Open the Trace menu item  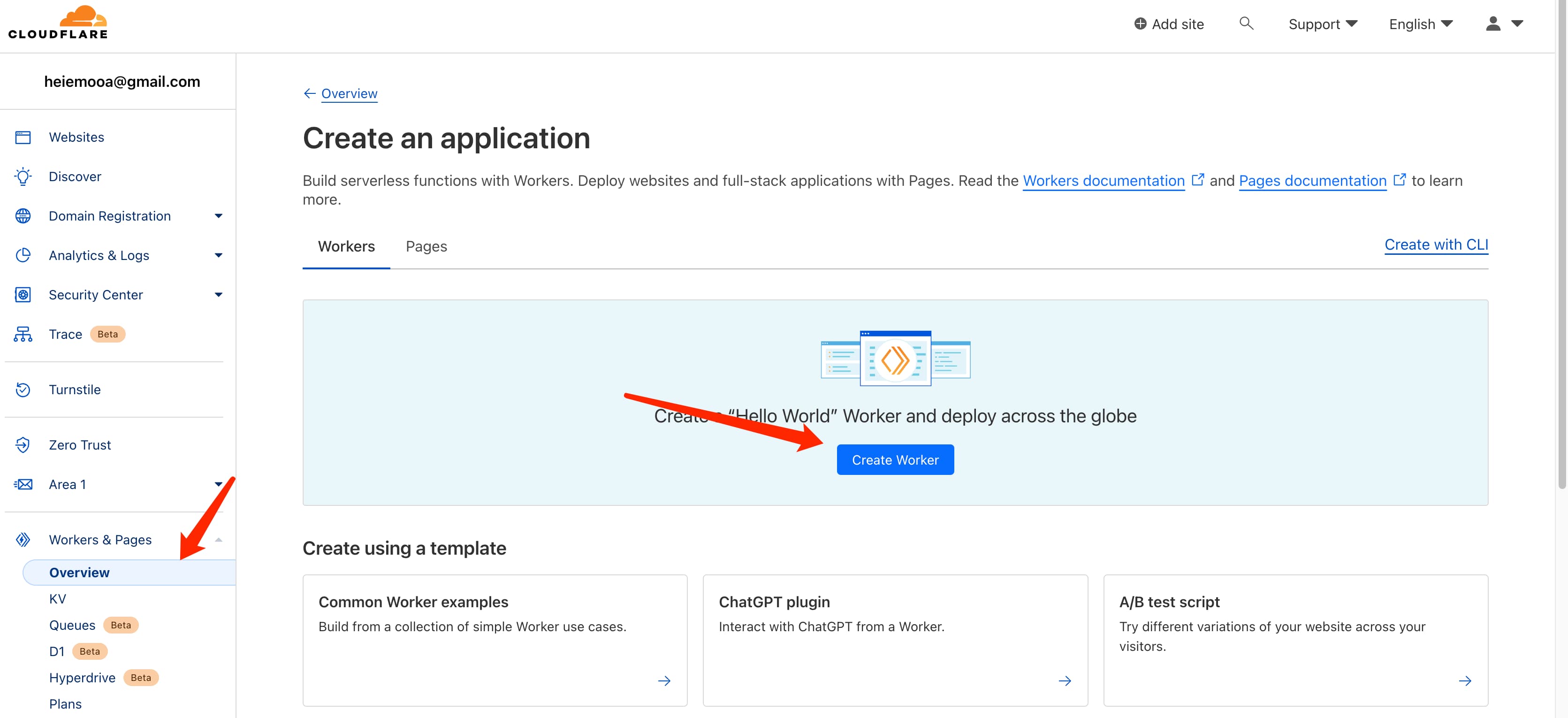click(65, 334)
